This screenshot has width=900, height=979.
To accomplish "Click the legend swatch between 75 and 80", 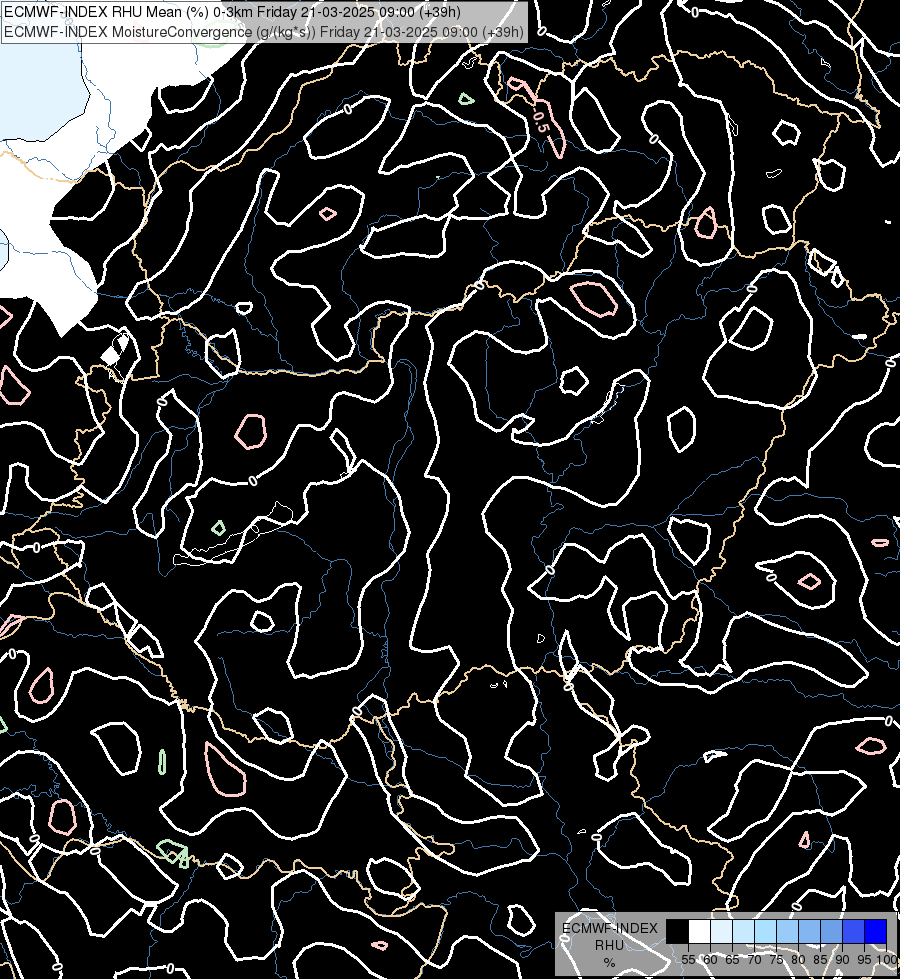I will (788, 931).
